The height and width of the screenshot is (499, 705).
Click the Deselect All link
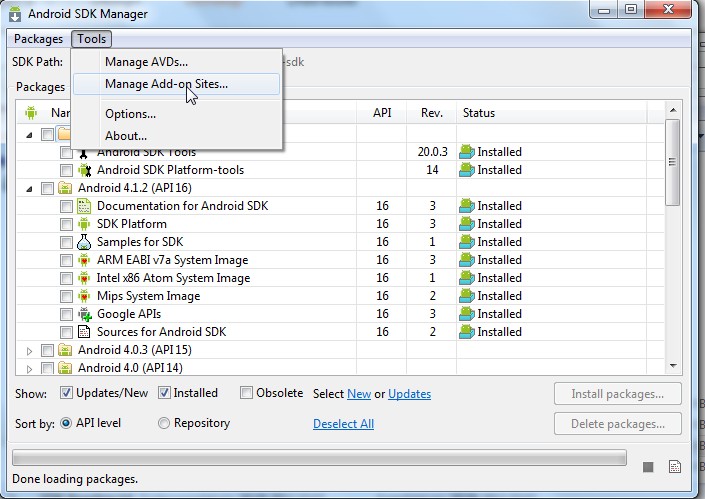coord(343,424)
